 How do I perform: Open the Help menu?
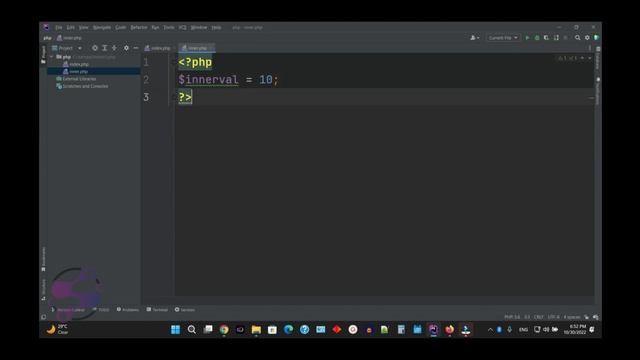pyautogui.click(x=216, y=27)
